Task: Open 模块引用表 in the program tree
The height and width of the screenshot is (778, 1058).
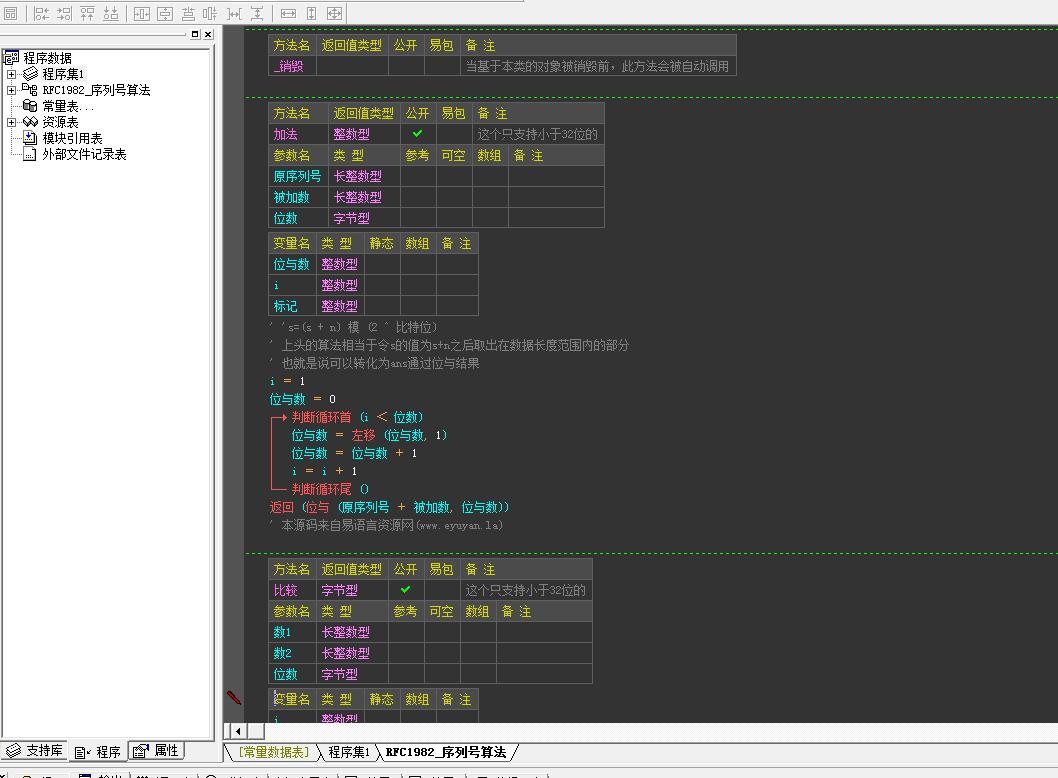Action: [71, 138]
